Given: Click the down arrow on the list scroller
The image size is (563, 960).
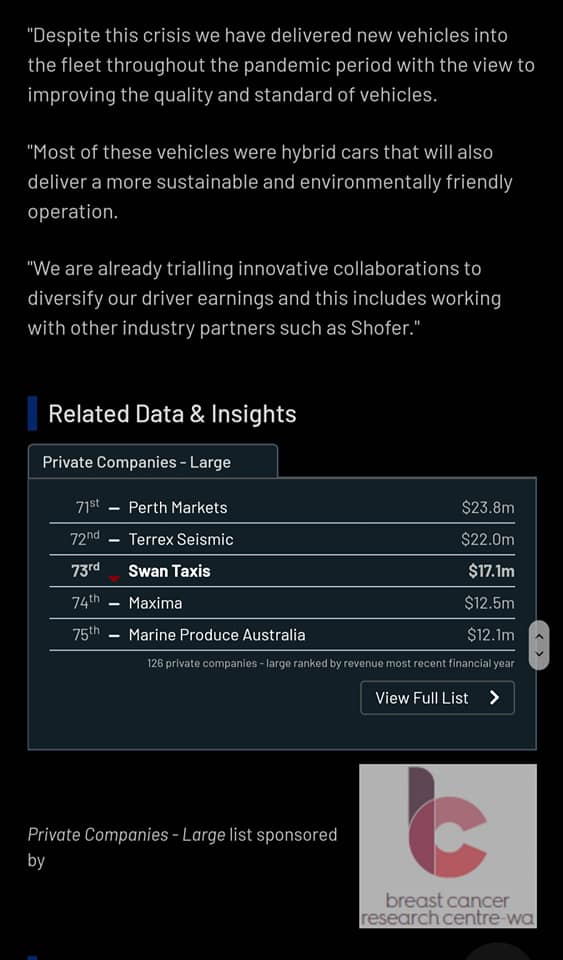Looking at the screenshot, I should coord(539,654).
